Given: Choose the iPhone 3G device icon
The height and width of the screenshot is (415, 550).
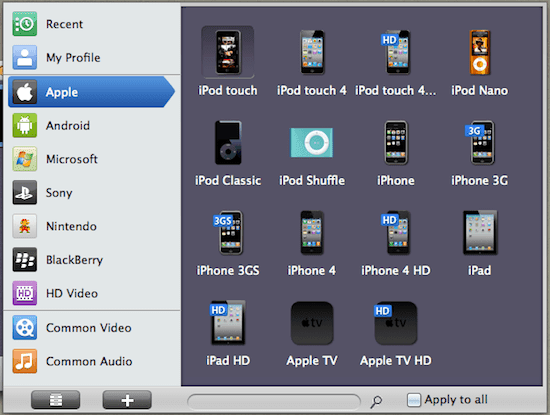Looking at the screenshot, I should [479, 142].
